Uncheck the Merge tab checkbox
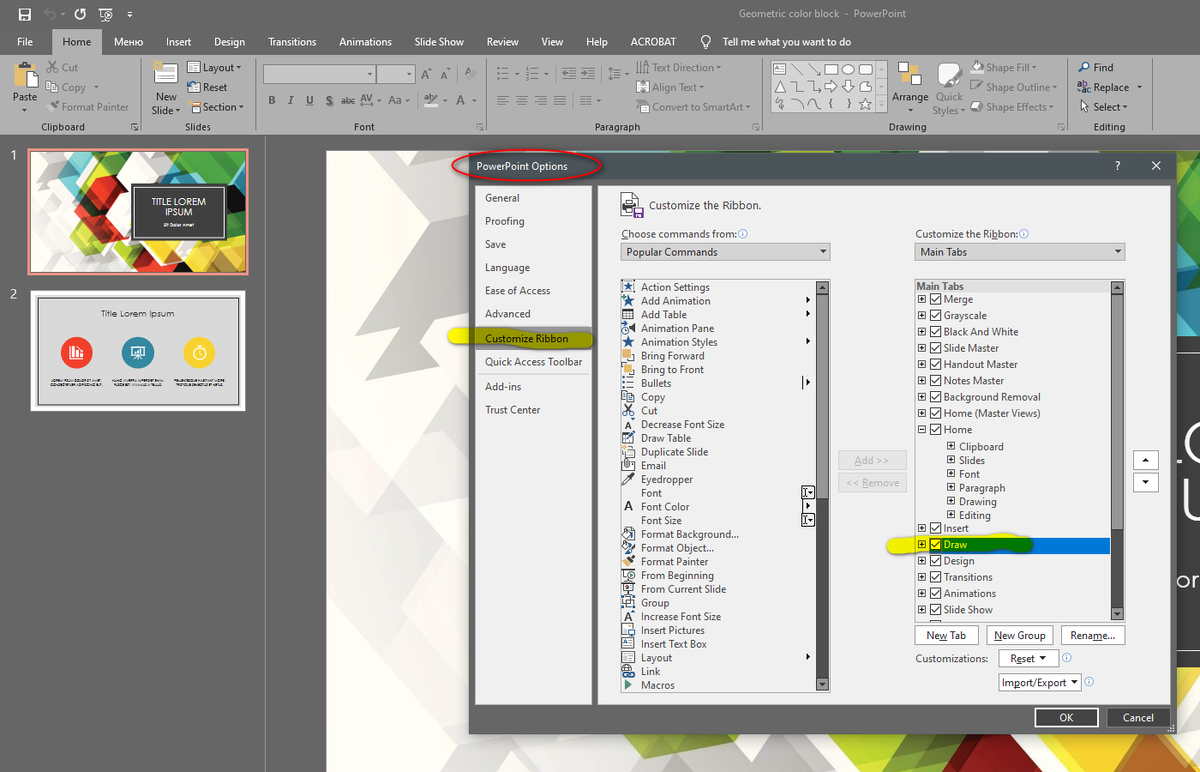Screen dimensions: 1200x772 [x=935, y=299]
